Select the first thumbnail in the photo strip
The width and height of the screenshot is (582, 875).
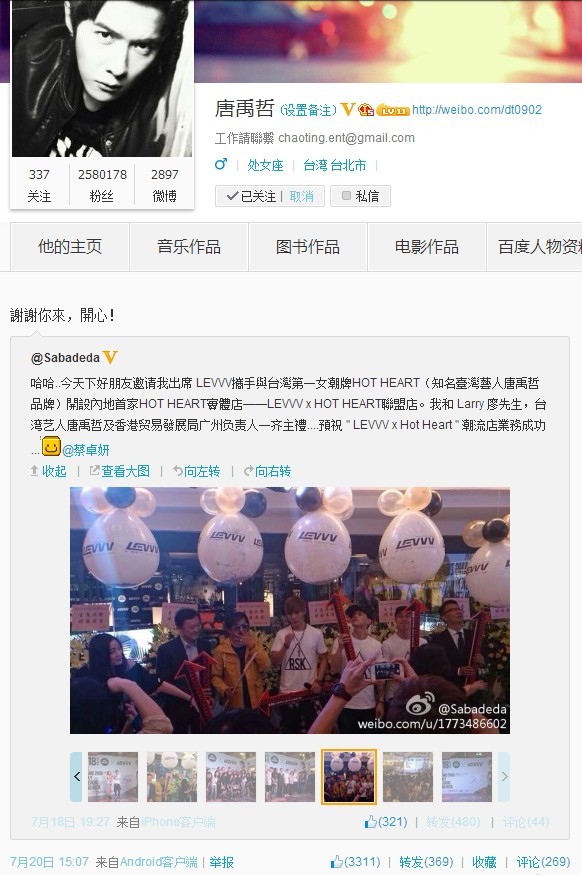point(113,776)
